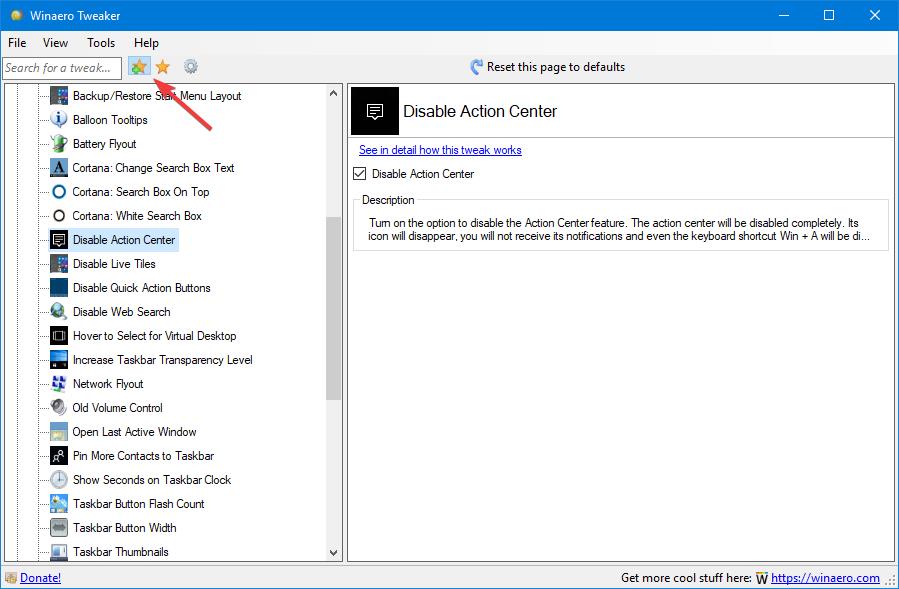Click the Cortana: Change Search Box Text letter icon
The height and width of the screenshot is (589, 899).
[58, 167]
